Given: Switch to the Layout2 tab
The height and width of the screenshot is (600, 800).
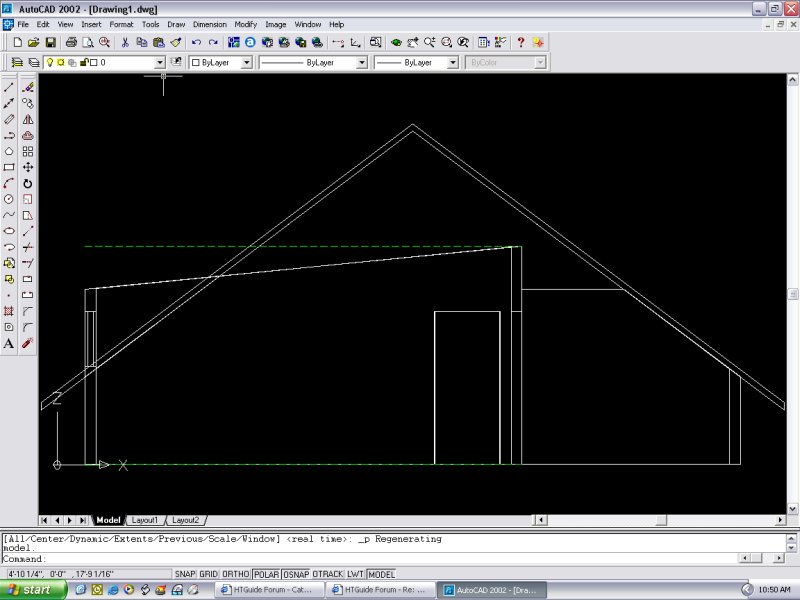Looking at the screenshot, I should pos(185,520).
